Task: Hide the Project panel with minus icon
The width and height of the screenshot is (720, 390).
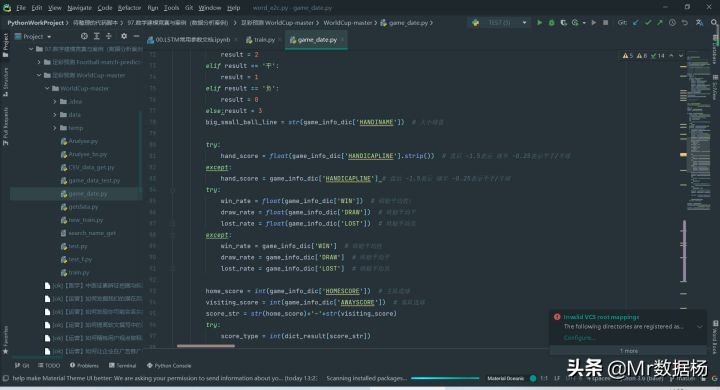Action: (x=136, y=36)
